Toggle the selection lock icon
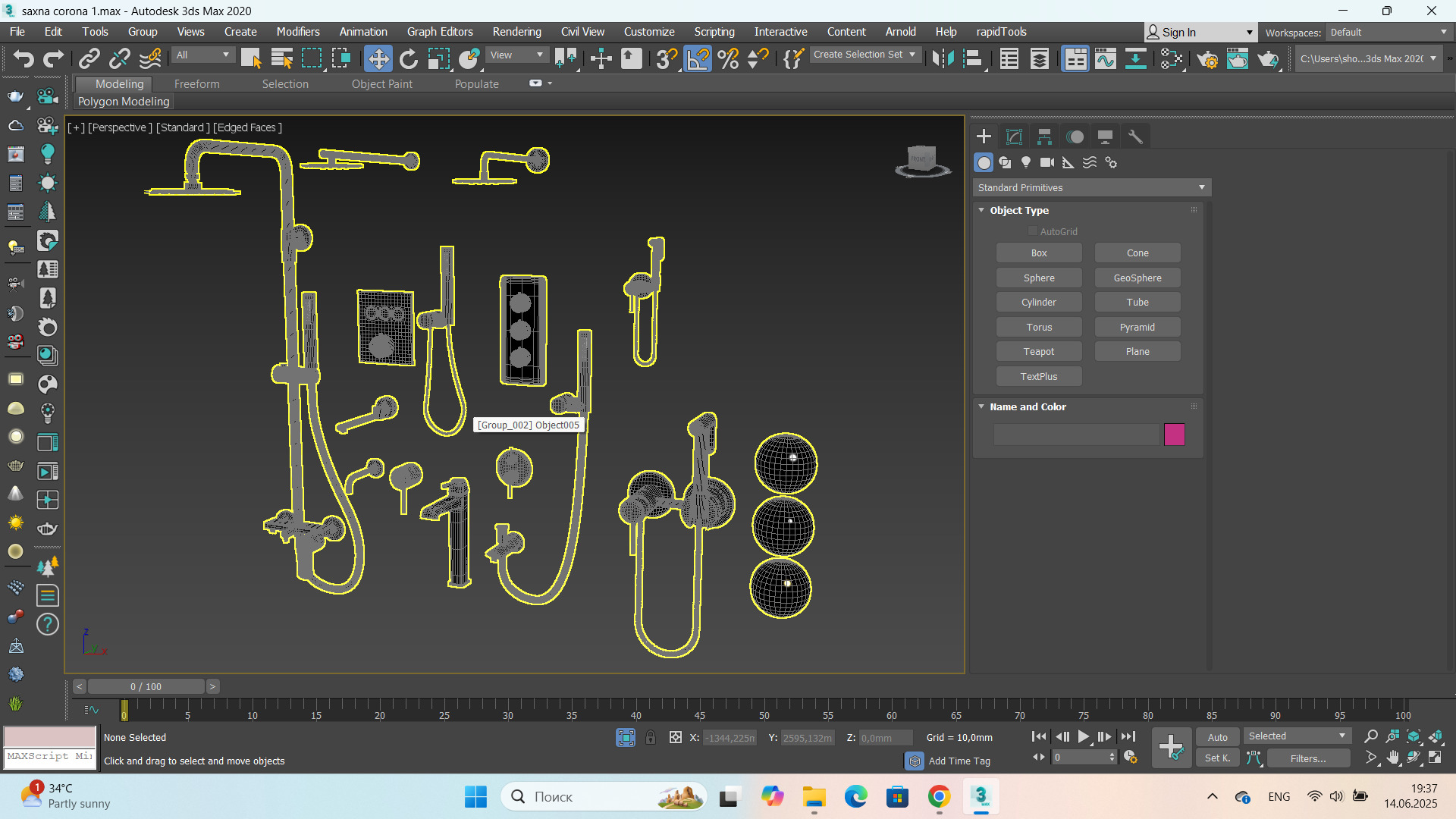This screenshot has height=819, width=1456. pyautogui.click(x=651, y=737)
